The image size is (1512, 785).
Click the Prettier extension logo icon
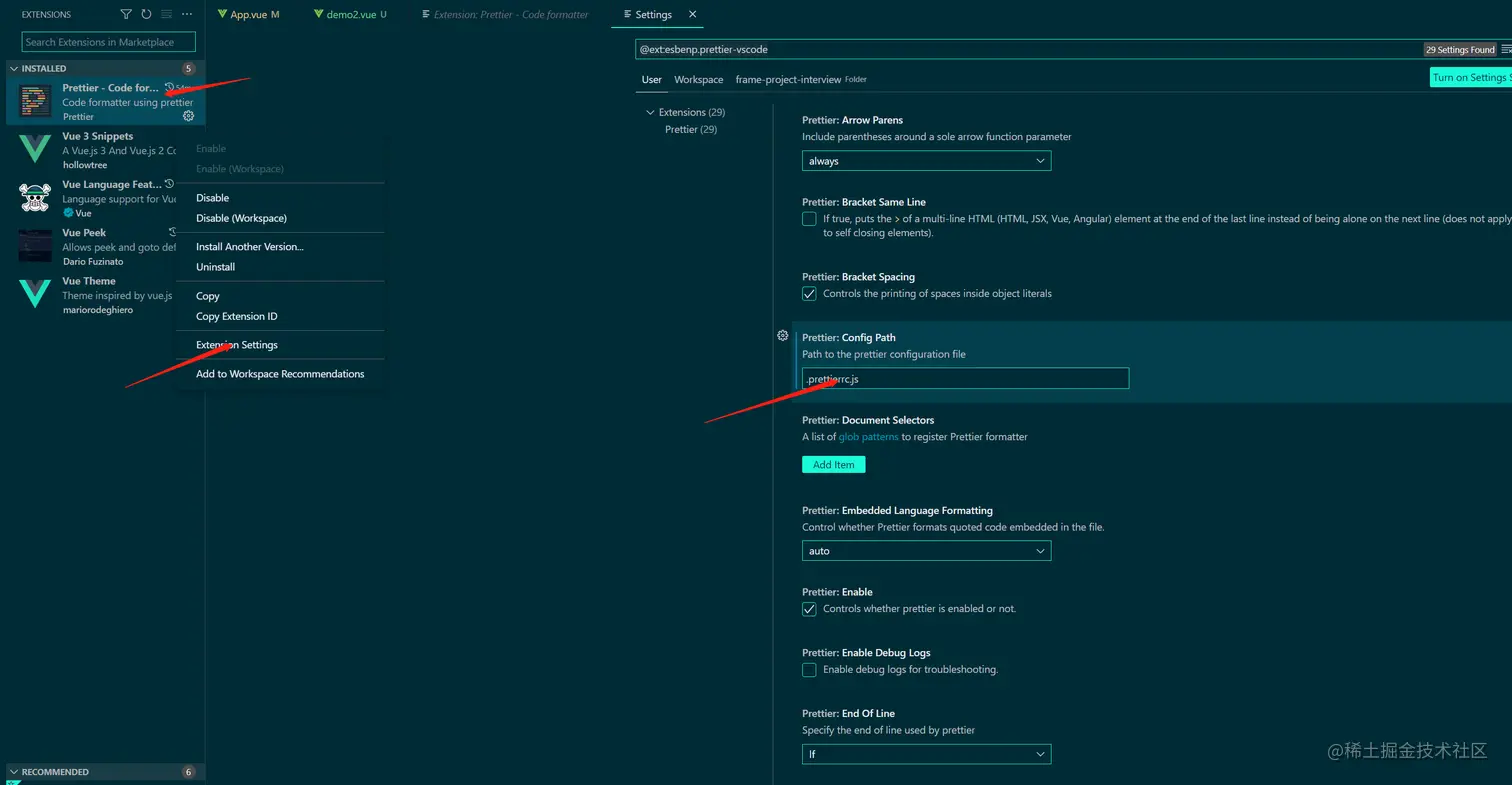pyautogui.click(x=35, y=101)
